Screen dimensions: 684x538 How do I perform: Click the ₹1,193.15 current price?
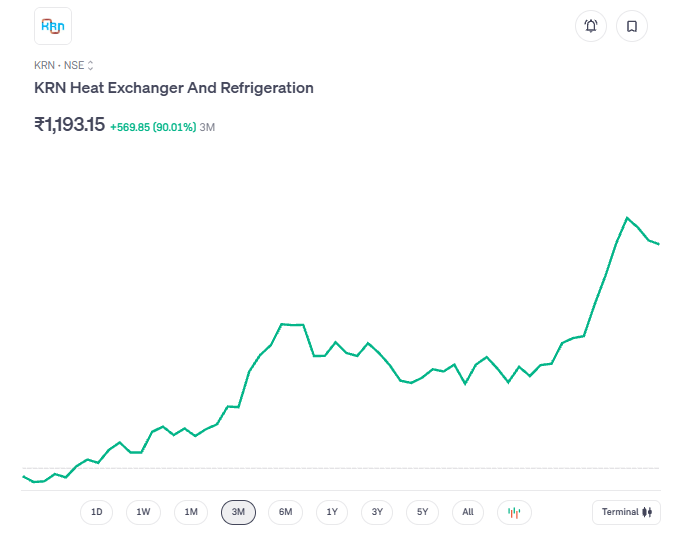click(69, 125)
